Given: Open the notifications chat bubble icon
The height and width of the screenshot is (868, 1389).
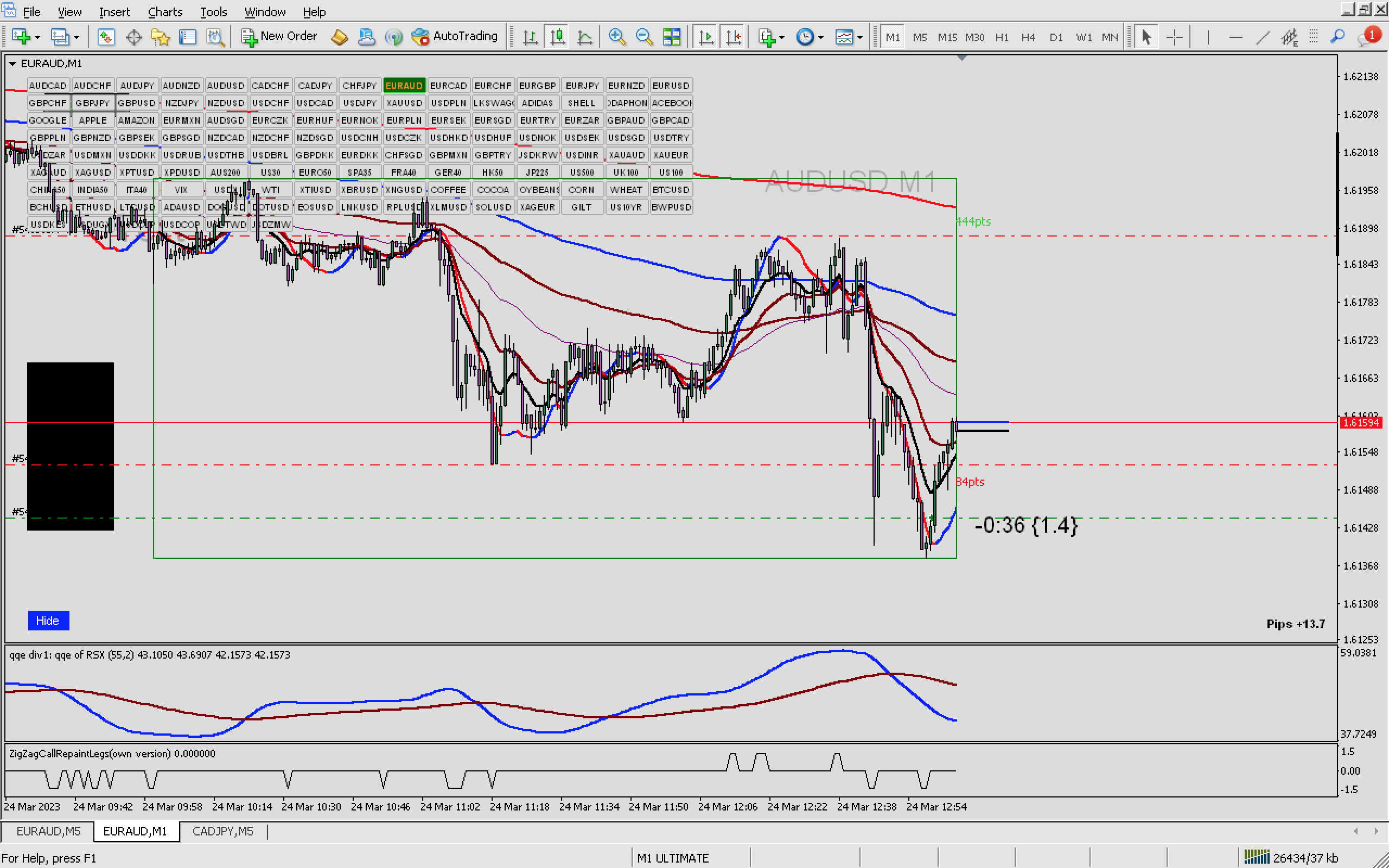Looking at the screenshot, I should [1367, 37].
